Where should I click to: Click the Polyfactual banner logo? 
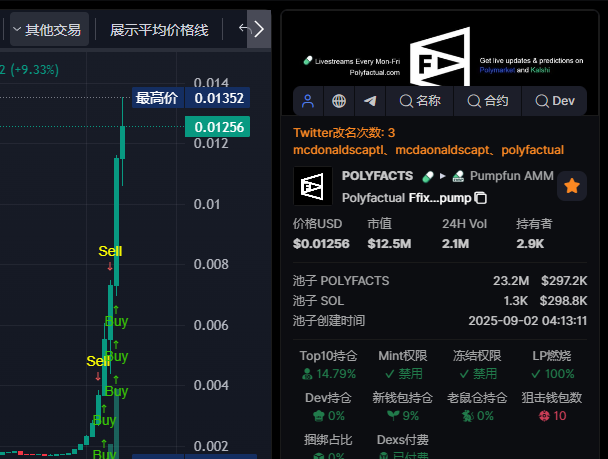pyautogui.click(x=440, y=57)
